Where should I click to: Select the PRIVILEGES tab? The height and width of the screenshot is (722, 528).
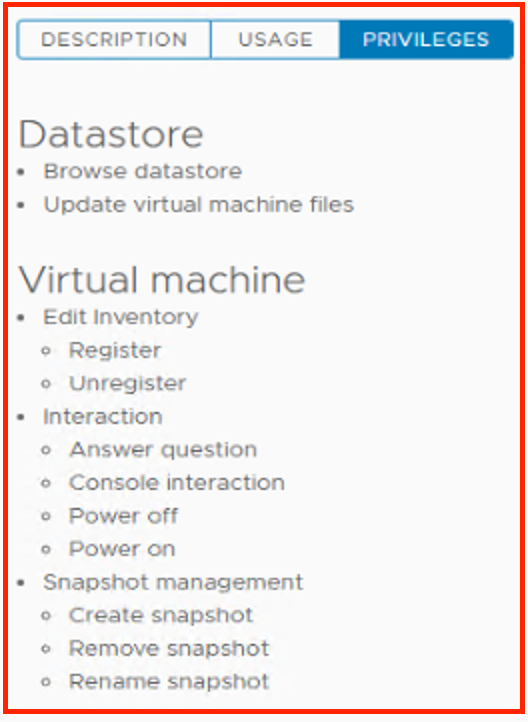(426, 40)
